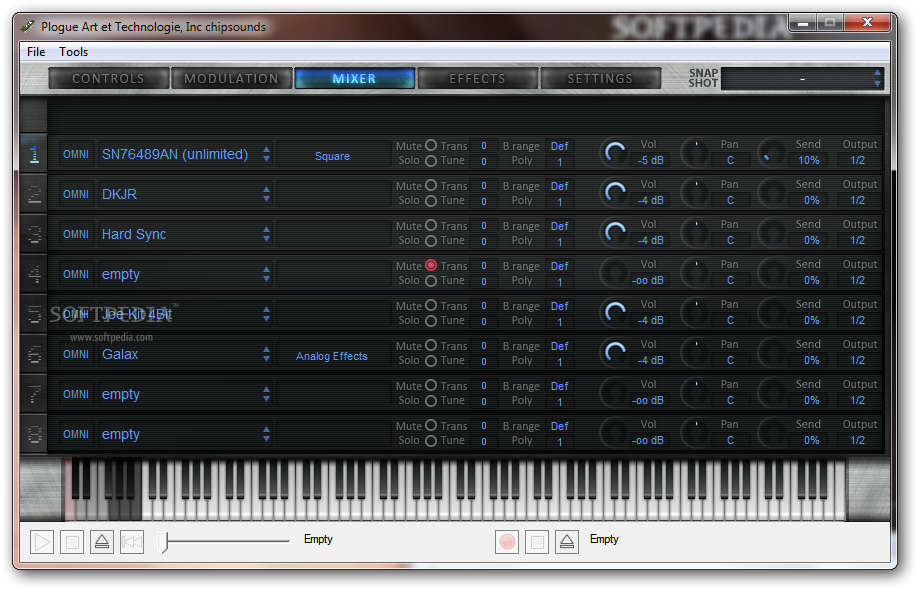The width and height of the screenshot is (918, 590).
Task: Open the preset arrows for Galax
Action: (x=266, y=354)
